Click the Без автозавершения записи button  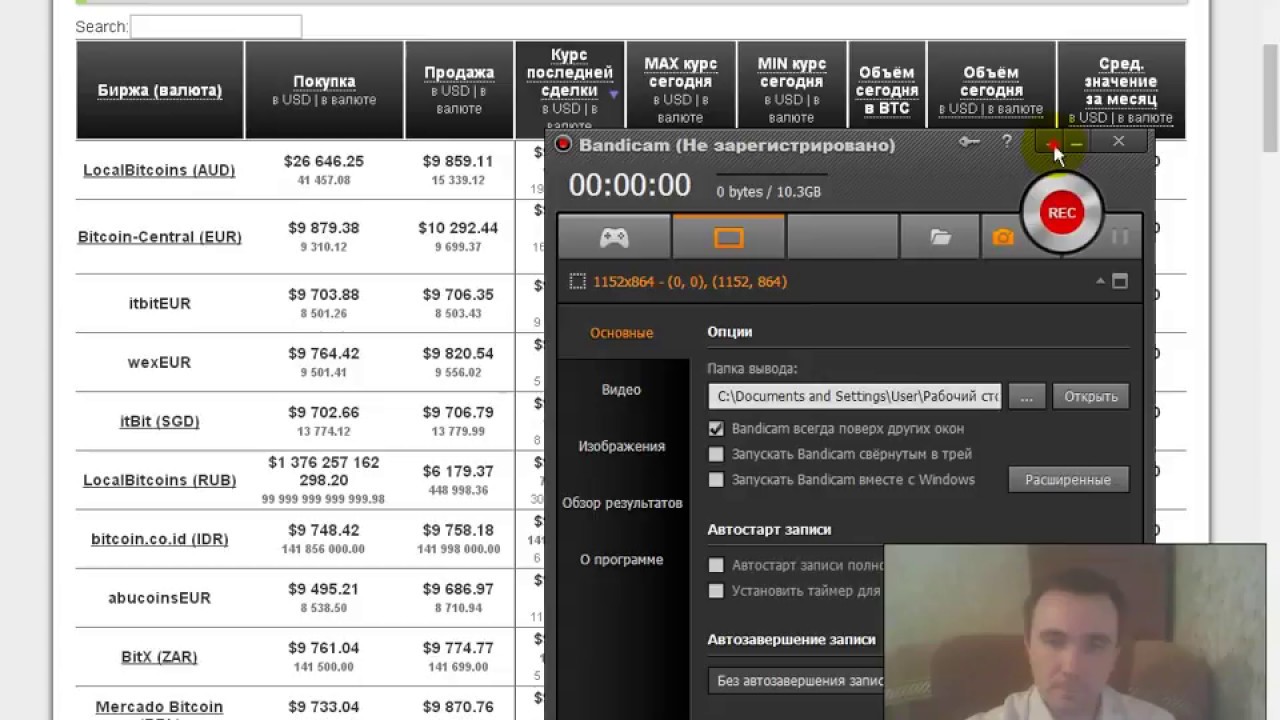797,681
